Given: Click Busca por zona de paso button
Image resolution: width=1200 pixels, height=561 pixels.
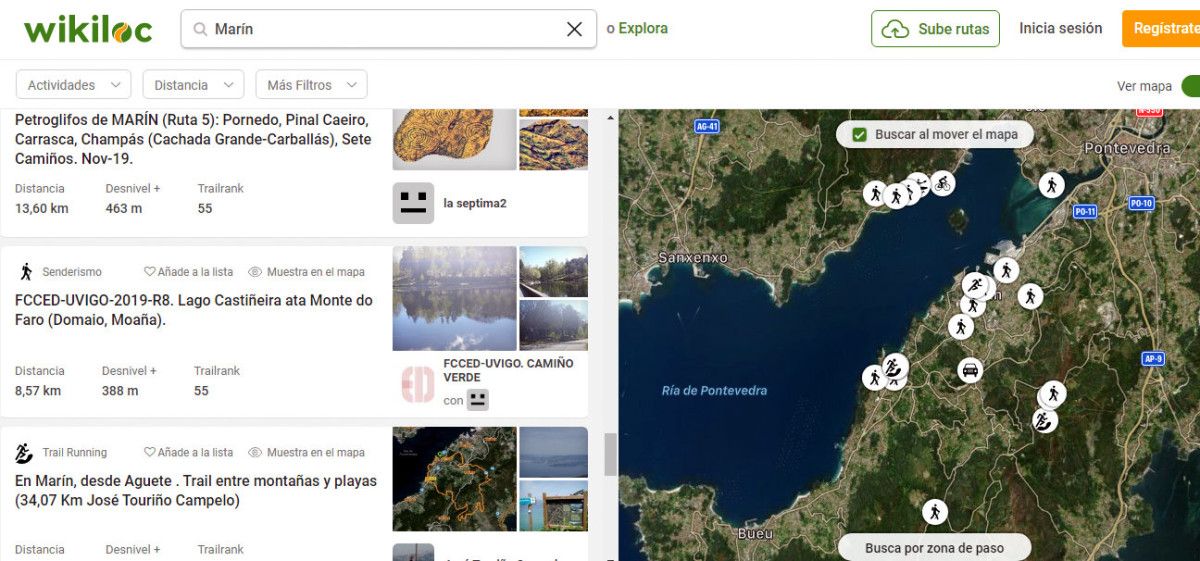Looking at the screenshot, I should pyautogui.click(x=934, y=548).
